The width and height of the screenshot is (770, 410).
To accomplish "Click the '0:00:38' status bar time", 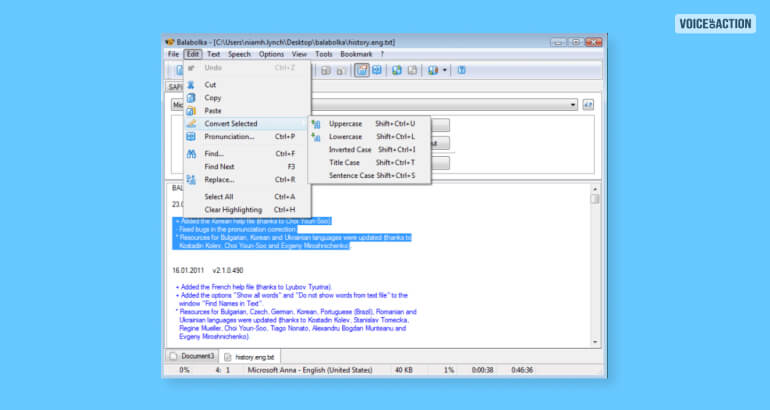I will [482, 370].
